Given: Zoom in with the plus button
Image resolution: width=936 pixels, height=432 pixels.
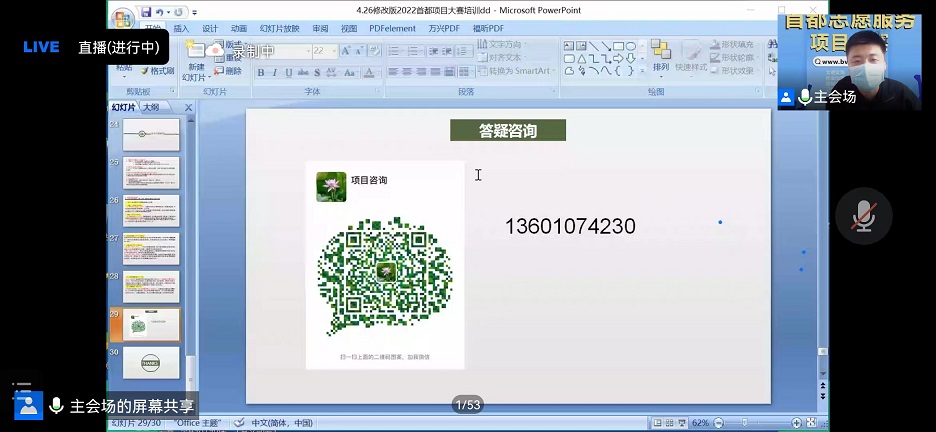Looking at the screenshot, I should (x=796, y=422).
